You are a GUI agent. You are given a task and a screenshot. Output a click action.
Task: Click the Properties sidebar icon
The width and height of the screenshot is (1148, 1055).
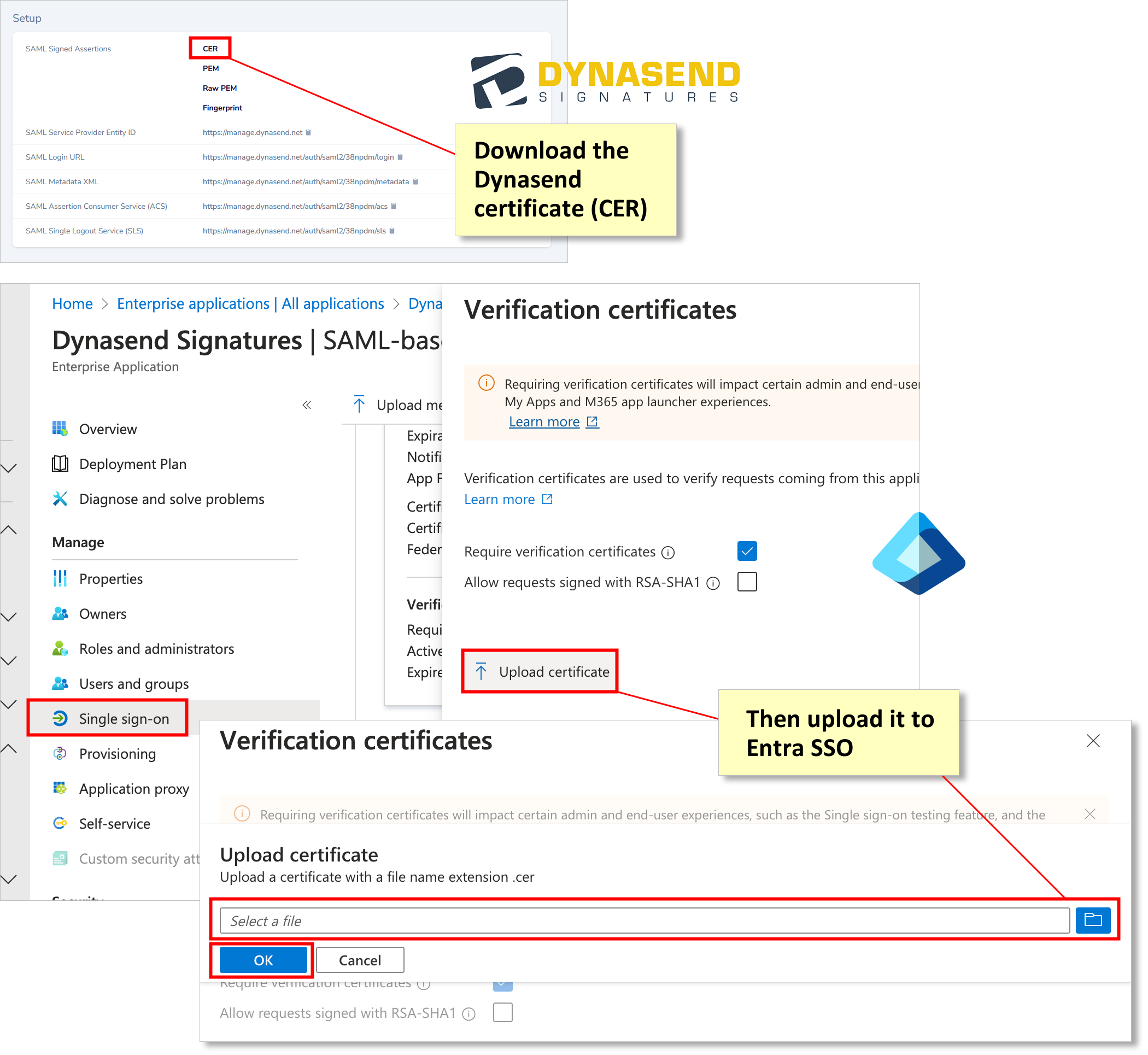click(57, 578)
